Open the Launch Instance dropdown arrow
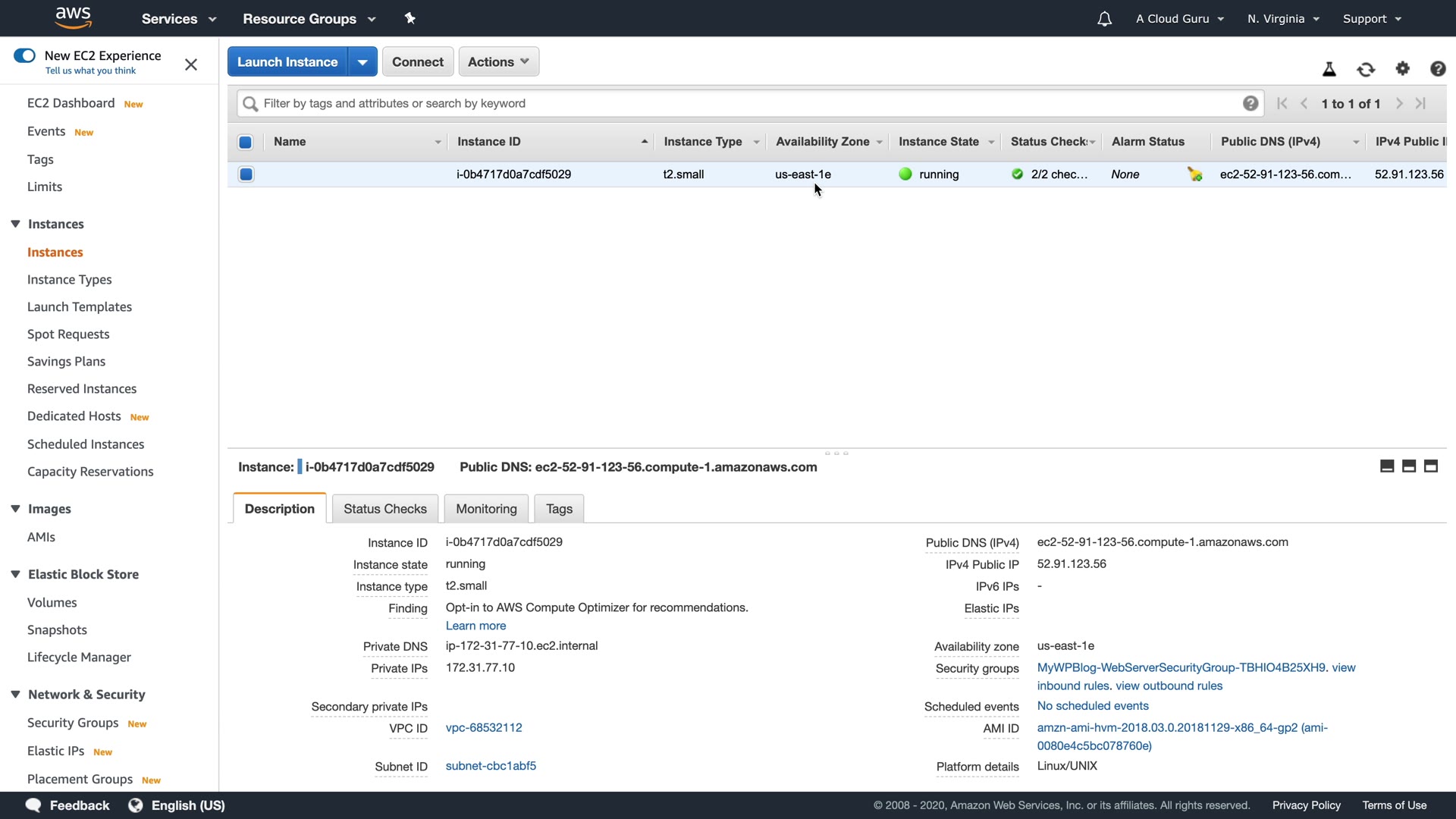This screenshot has width=1456, height=819. pyautogui.click(x=362, y=62)
